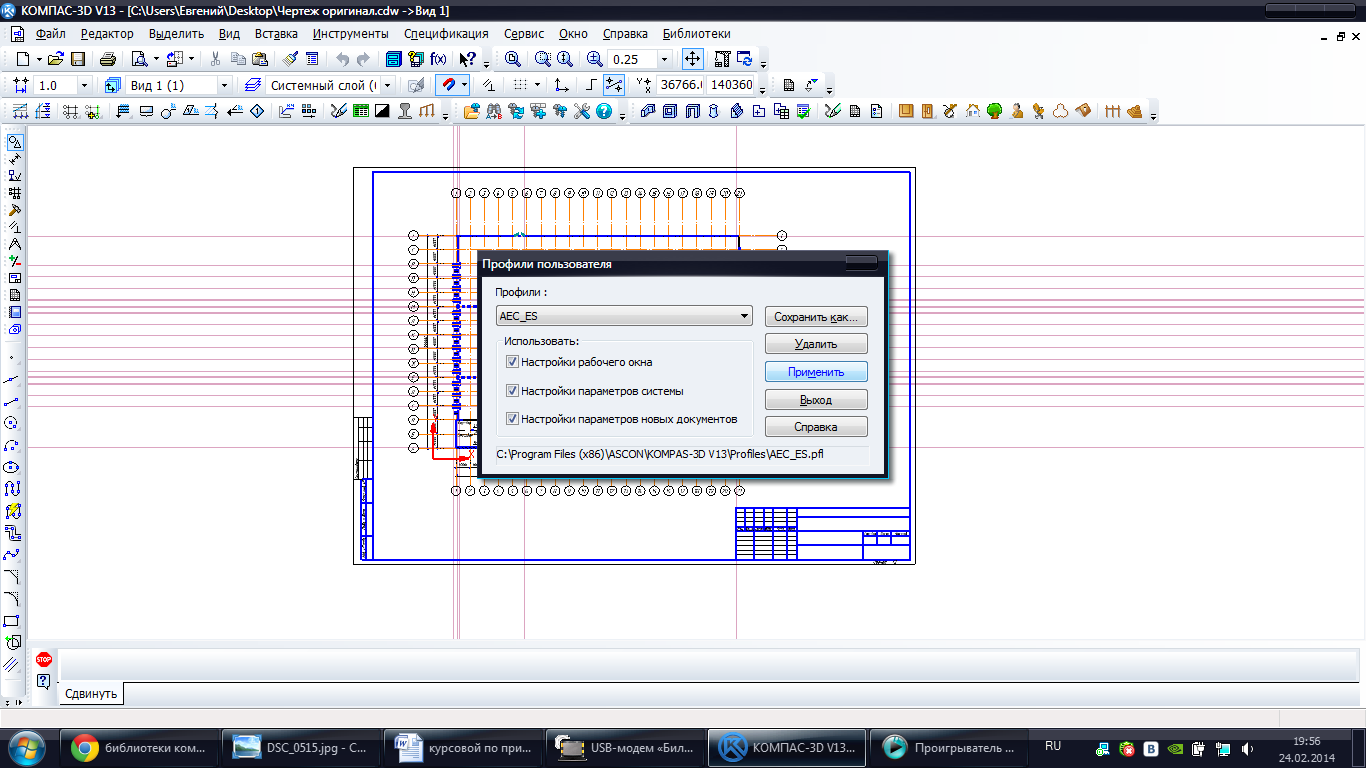Click the 'Удалить' button
The height and width of the screenshot is (768, 1366).
click(816, 344)
